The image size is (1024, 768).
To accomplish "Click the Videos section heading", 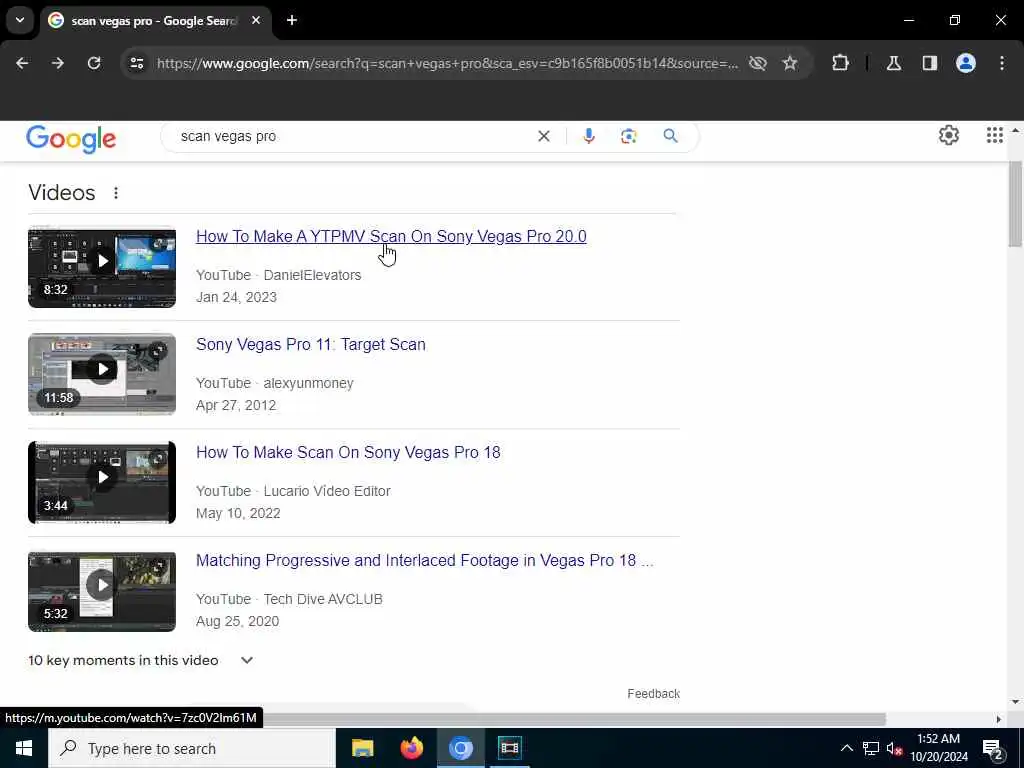I will [61, 193].
